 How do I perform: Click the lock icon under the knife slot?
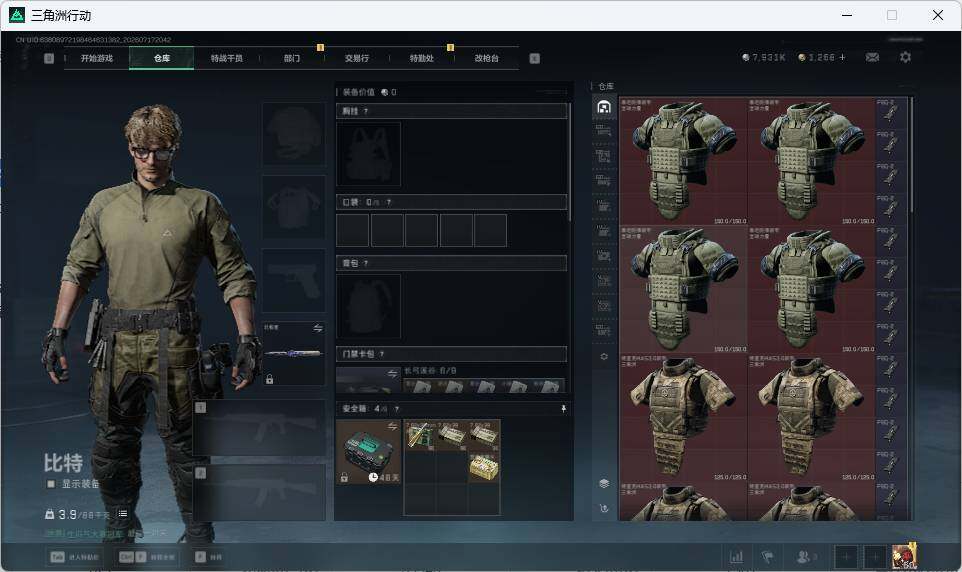[x=269, y=379]
